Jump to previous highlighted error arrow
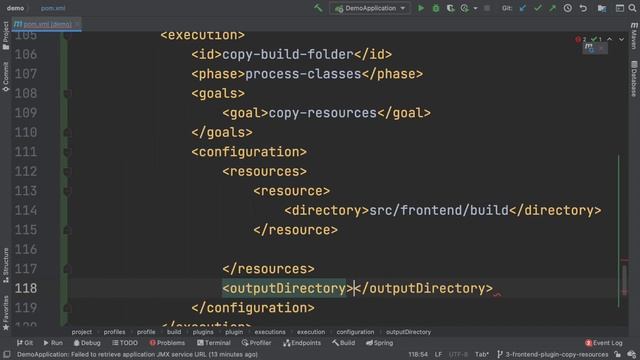 click(609, 40)
